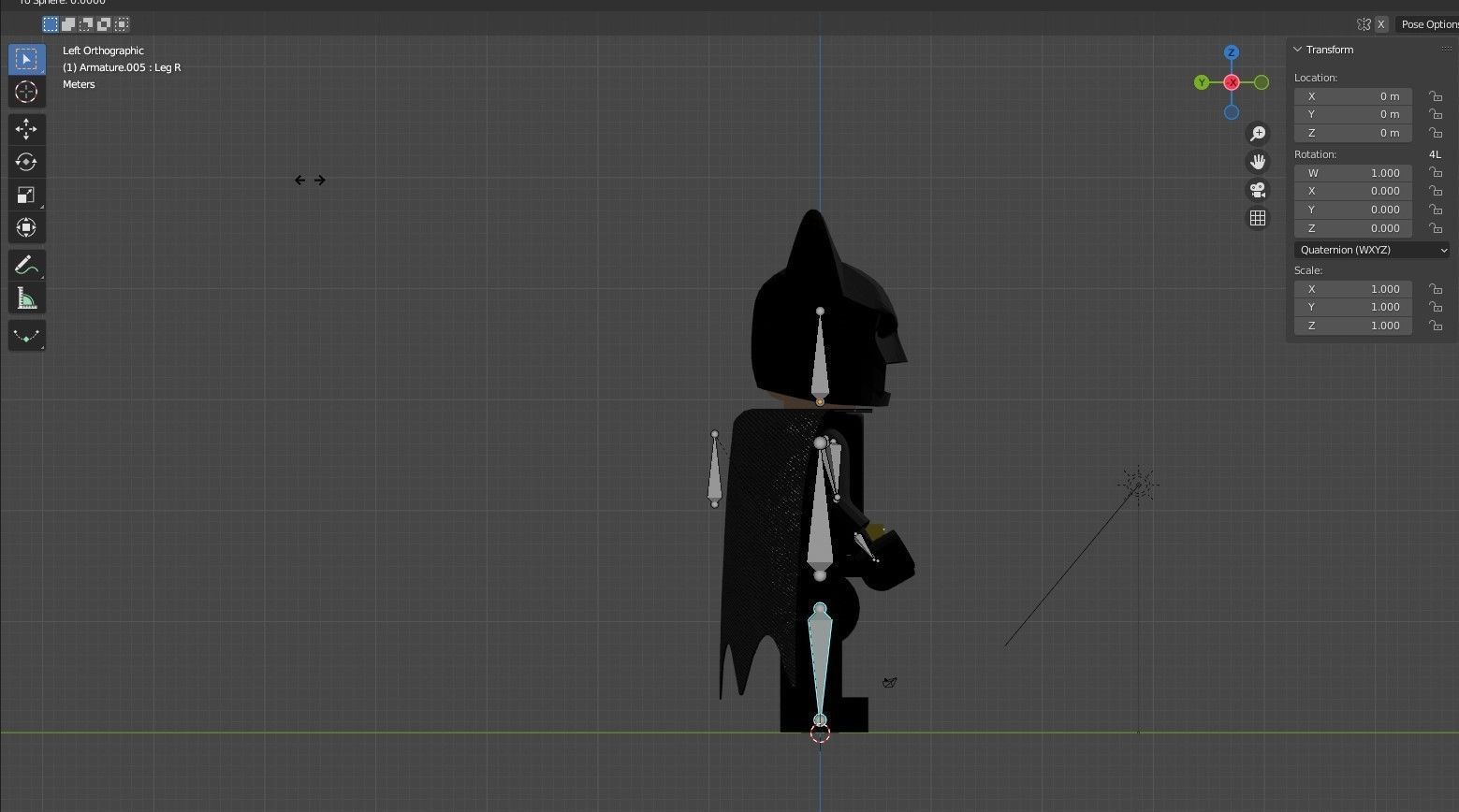
Task: Activate the Breakdowner pose tool
Action: pos(26,336)
